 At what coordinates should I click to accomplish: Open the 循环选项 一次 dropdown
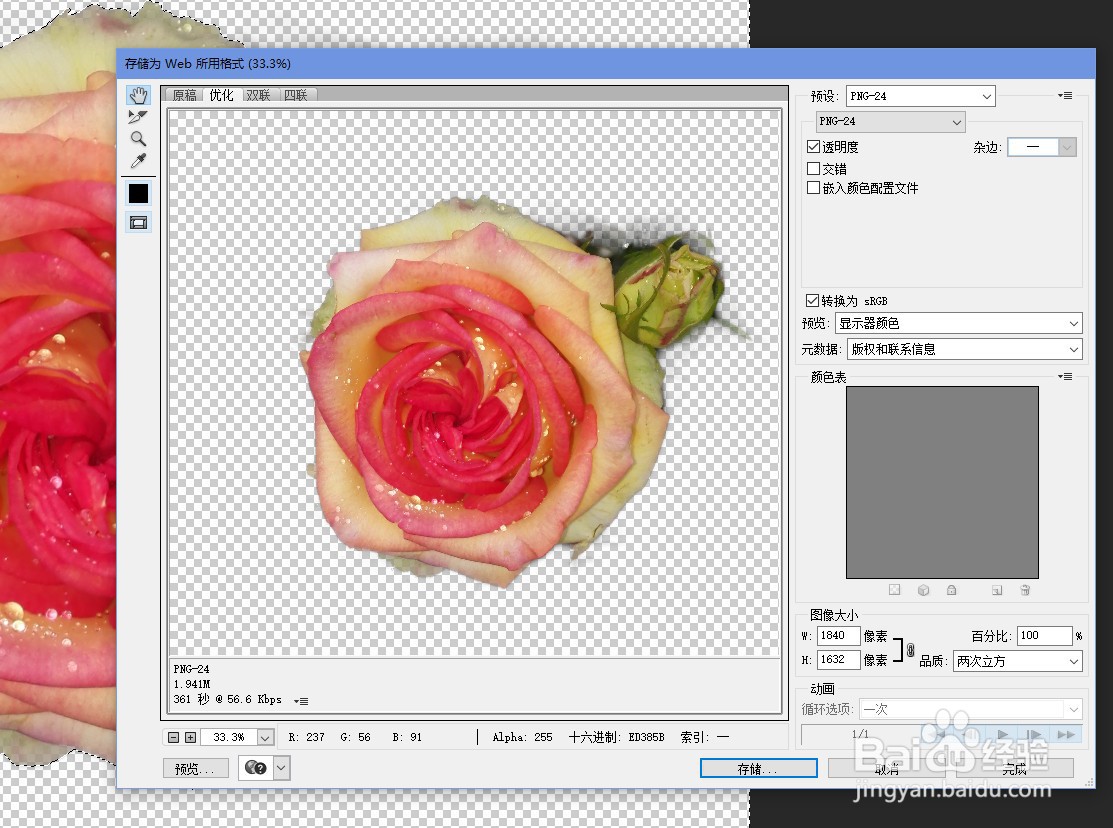(x=970, y=709)
